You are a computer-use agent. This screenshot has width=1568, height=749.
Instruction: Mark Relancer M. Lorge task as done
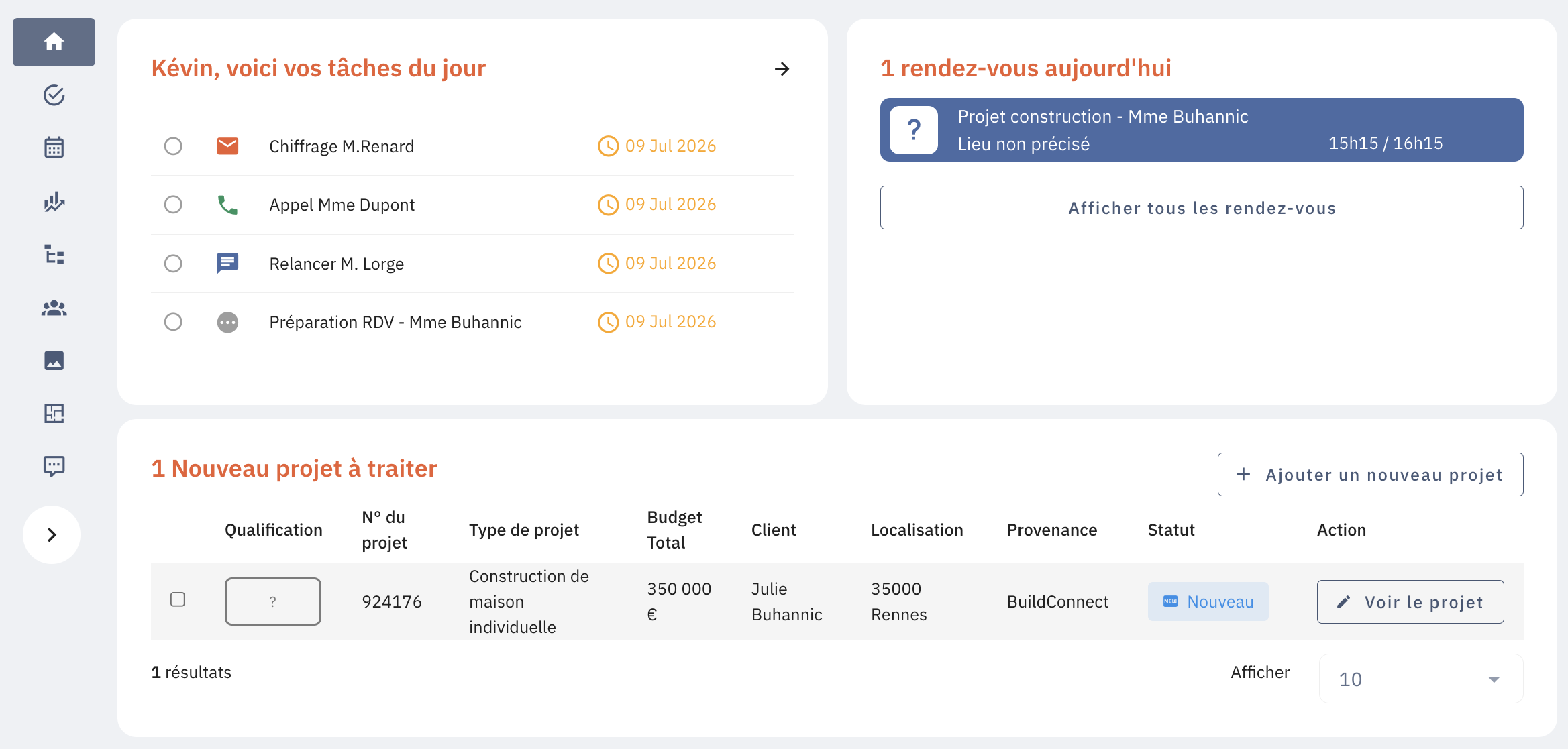point(173,264)
